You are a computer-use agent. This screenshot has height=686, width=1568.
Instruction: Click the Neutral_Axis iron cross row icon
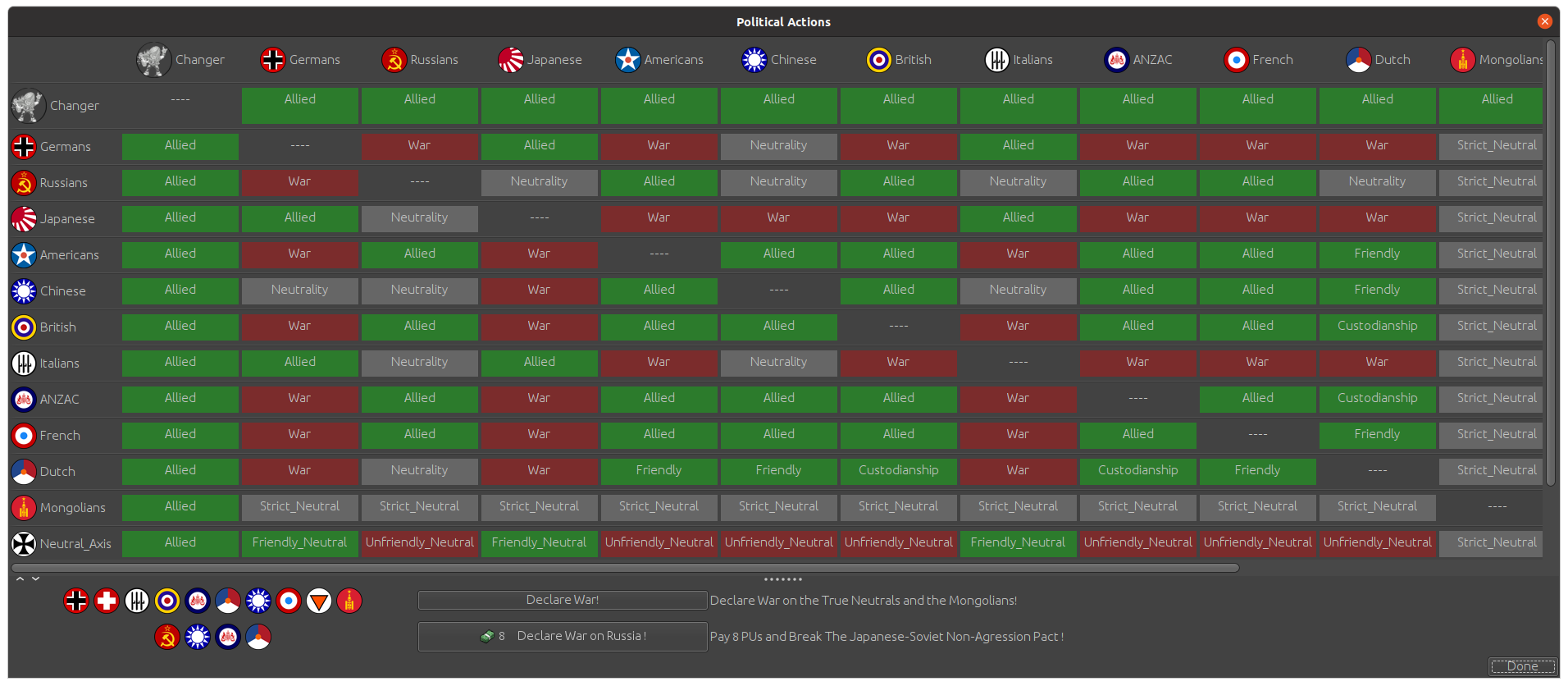click(24, 544)
